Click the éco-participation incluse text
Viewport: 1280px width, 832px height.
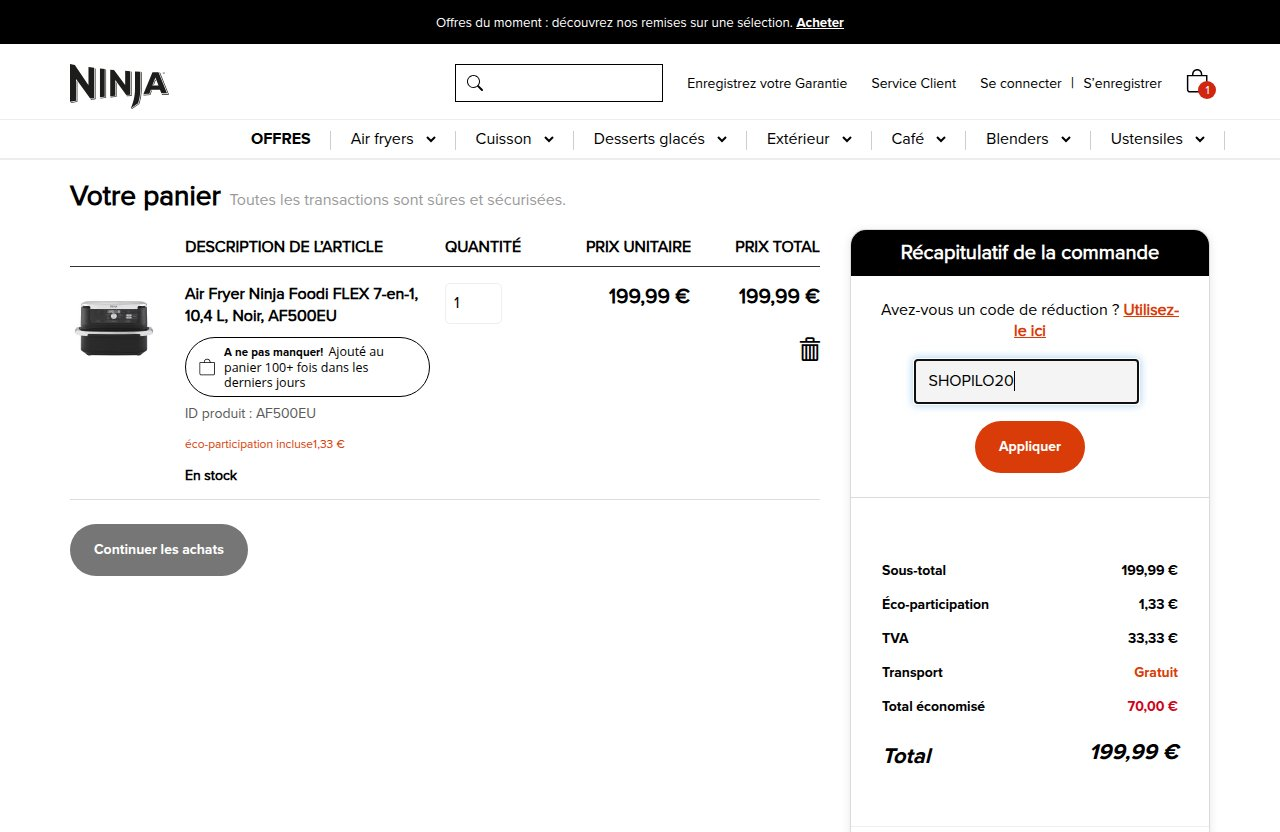point(264,444)
